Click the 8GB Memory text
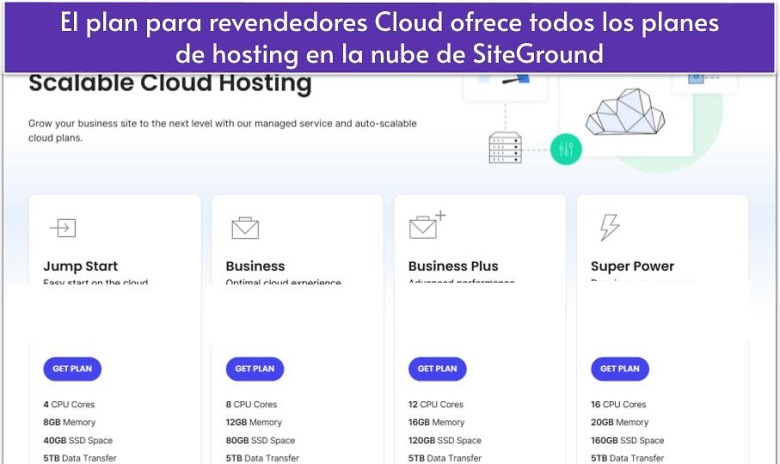This screenshot has height=464, width=780. pos(69,422)
